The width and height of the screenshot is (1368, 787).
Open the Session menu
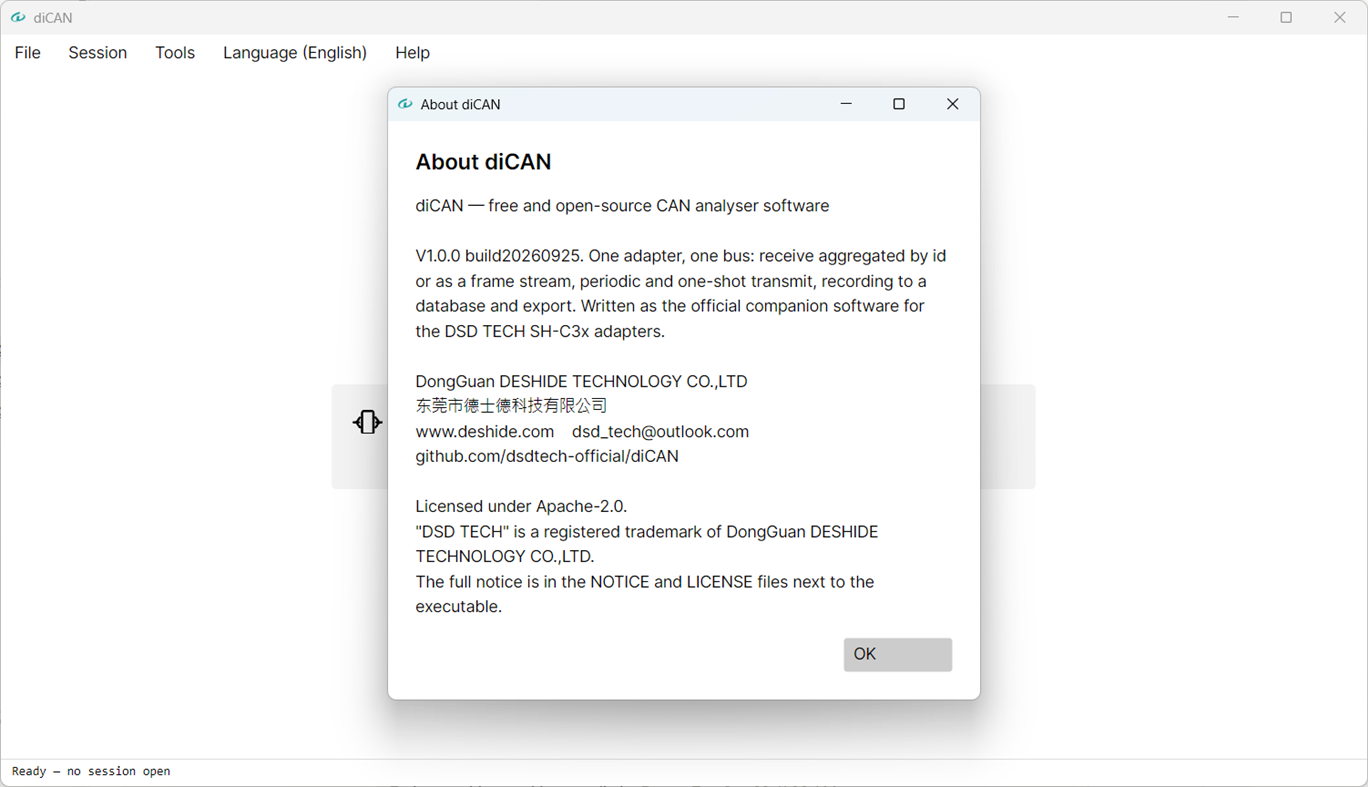(x=98, y=53)
